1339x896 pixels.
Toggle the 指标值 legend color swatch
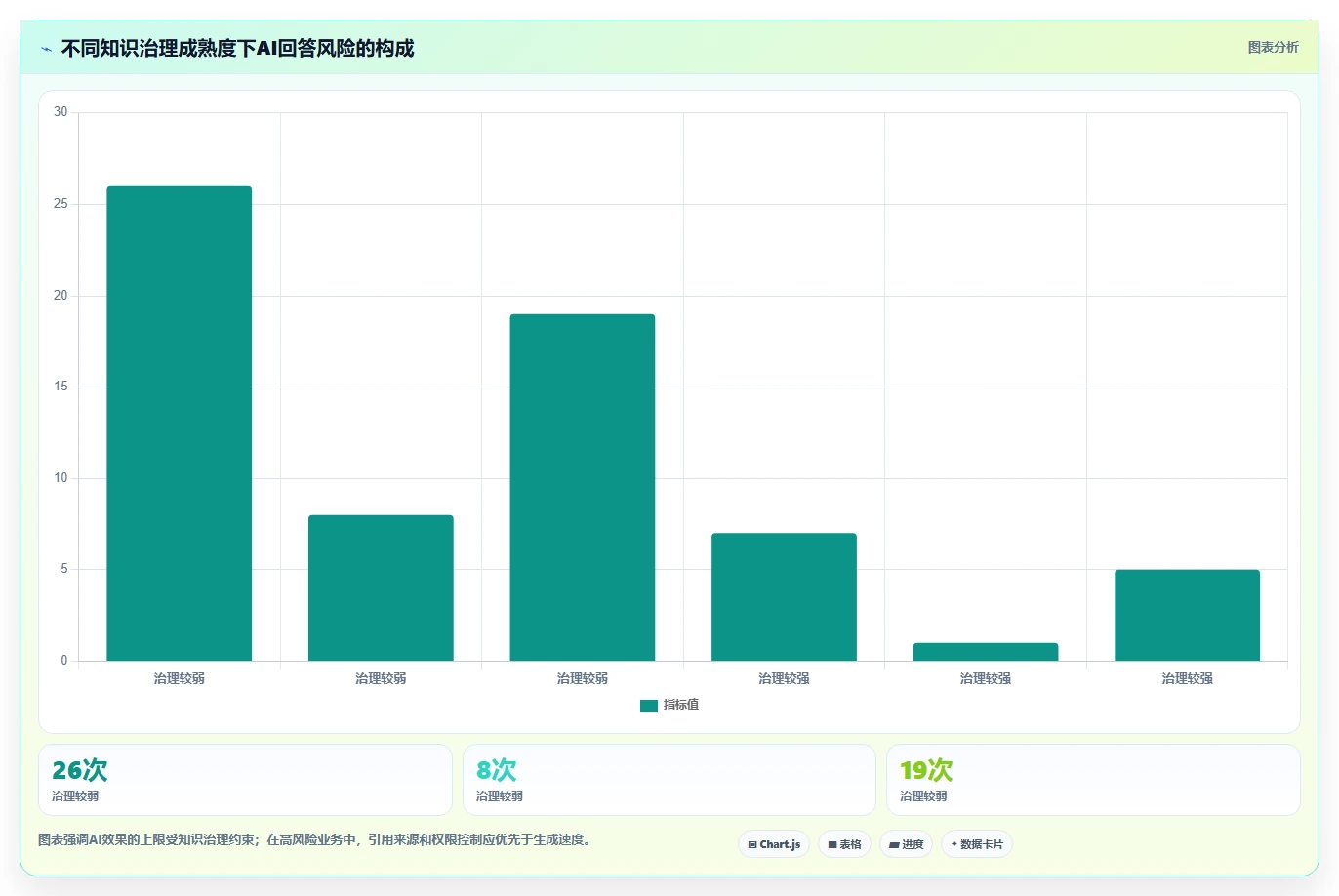coord(649,706)
